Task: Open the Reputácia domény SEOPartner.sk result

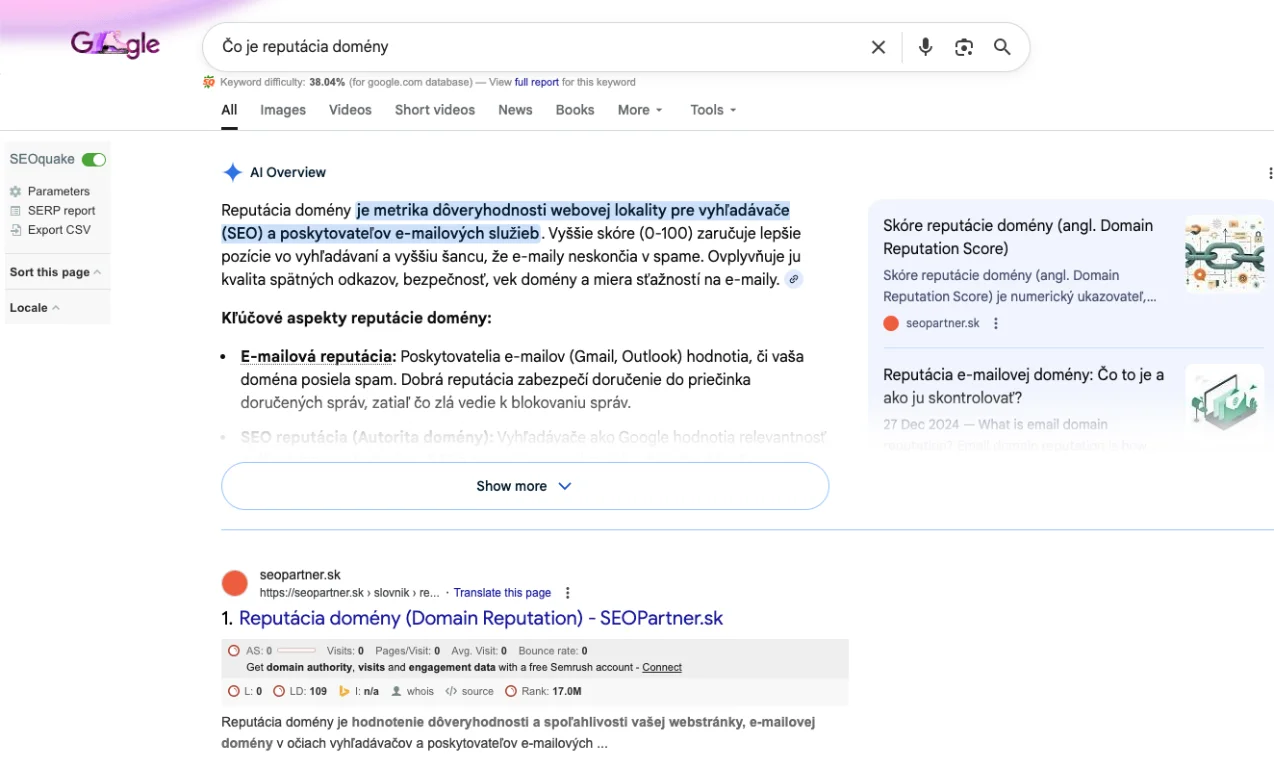Action: [480, 618]
